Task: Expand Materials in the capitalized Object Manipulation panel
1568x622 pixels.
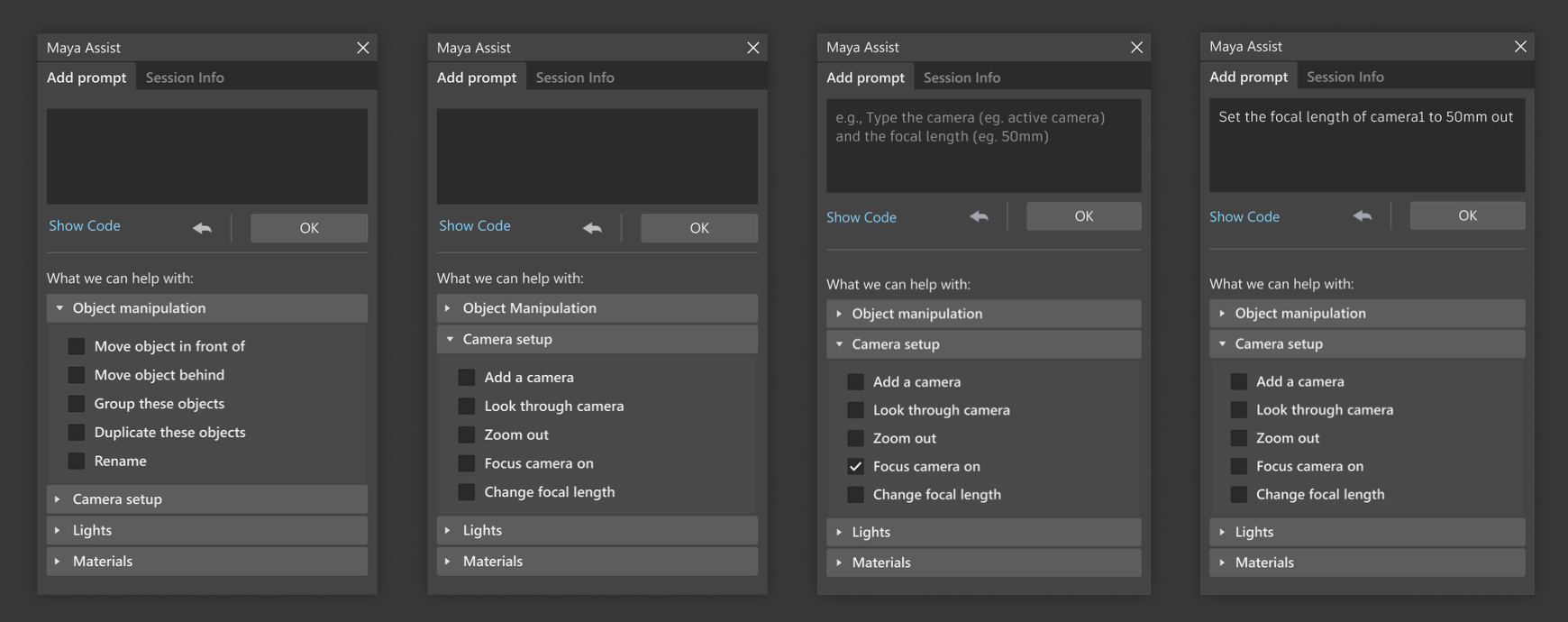Action: point(597,561)
